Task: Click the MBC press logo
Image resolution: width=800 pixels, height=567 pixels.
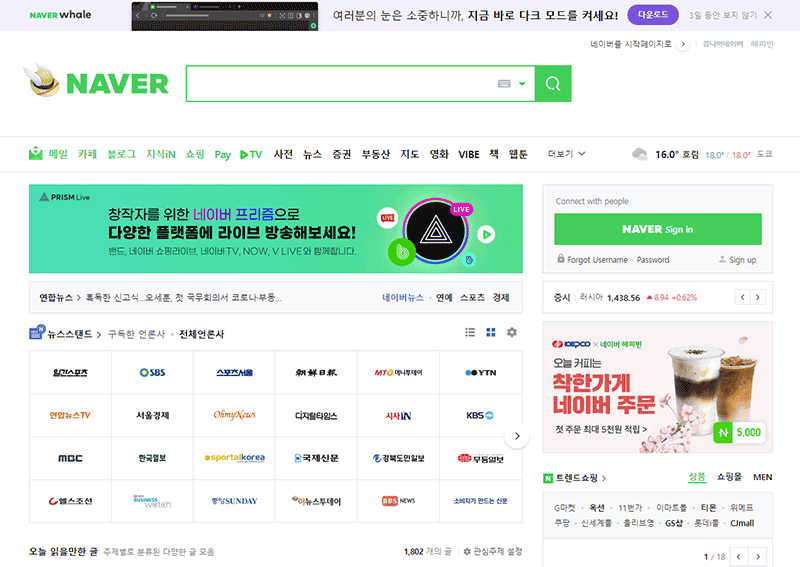Action: tap(70, 458)
